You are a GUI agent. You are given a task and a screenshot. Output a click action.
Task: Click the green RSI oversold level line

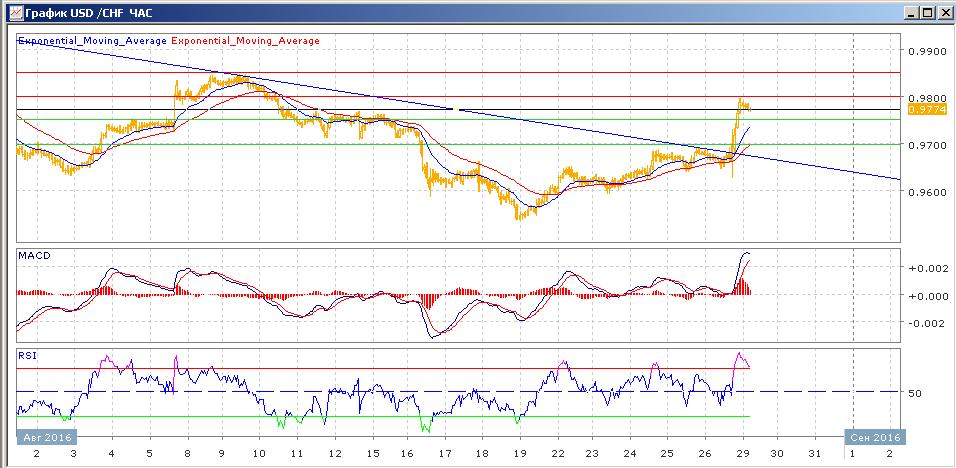(x=383, y=417)
